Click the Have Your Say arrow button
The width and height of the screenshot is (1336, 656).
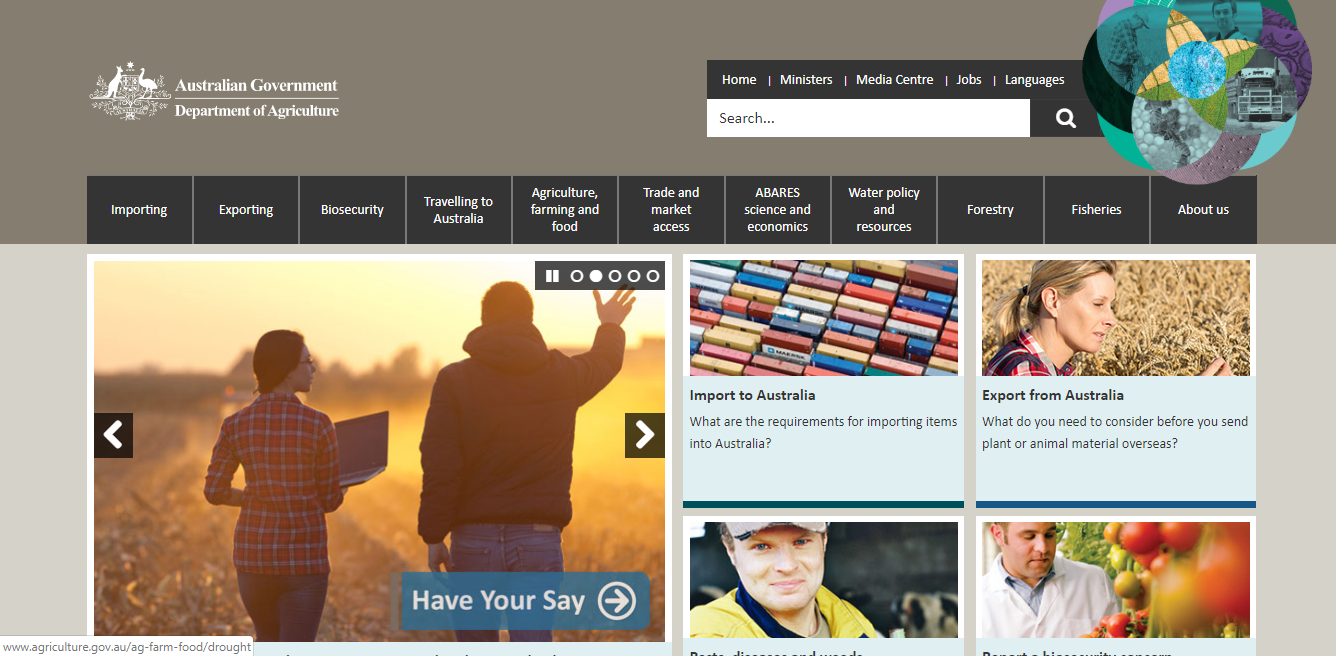[525, 600]
